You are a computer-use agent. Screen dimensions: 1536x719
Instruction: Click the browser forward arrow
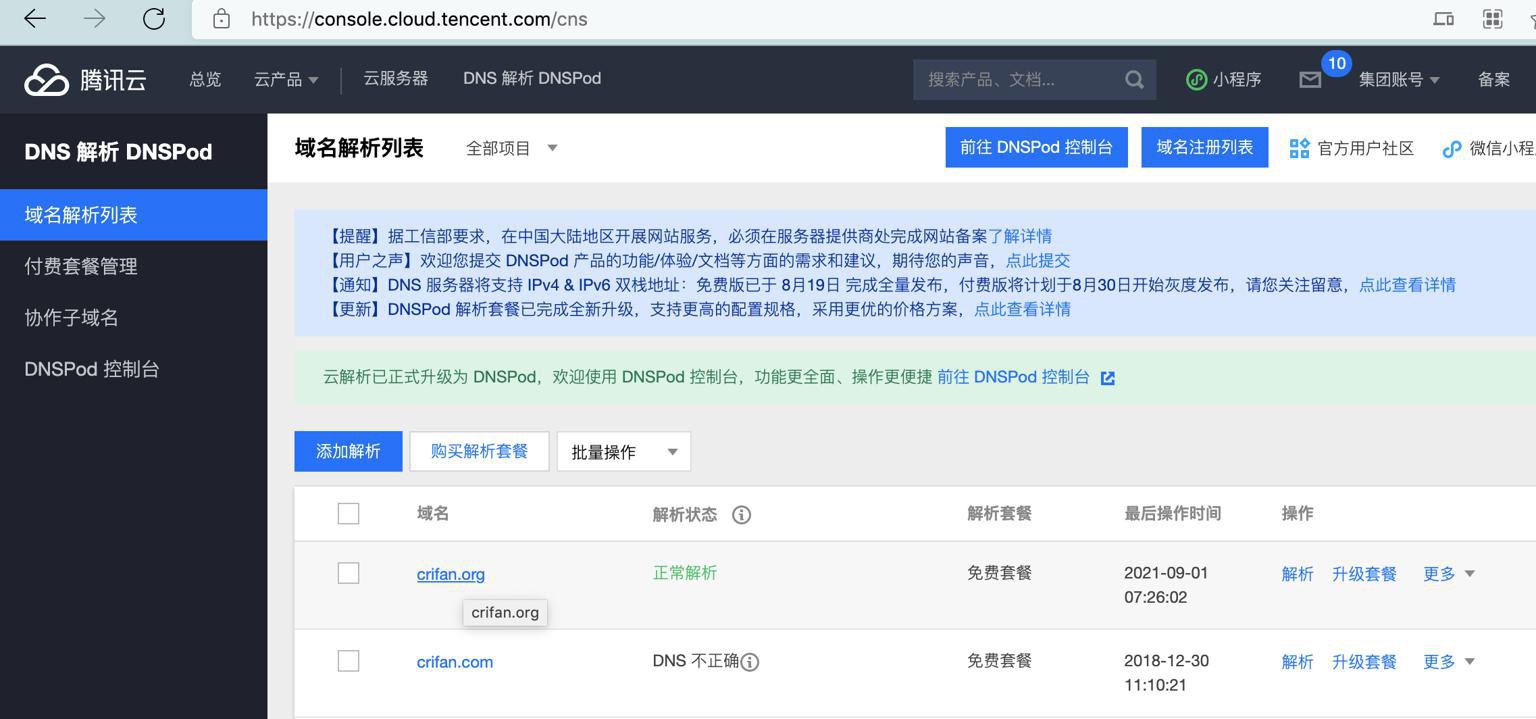click(x=94, y=18)
